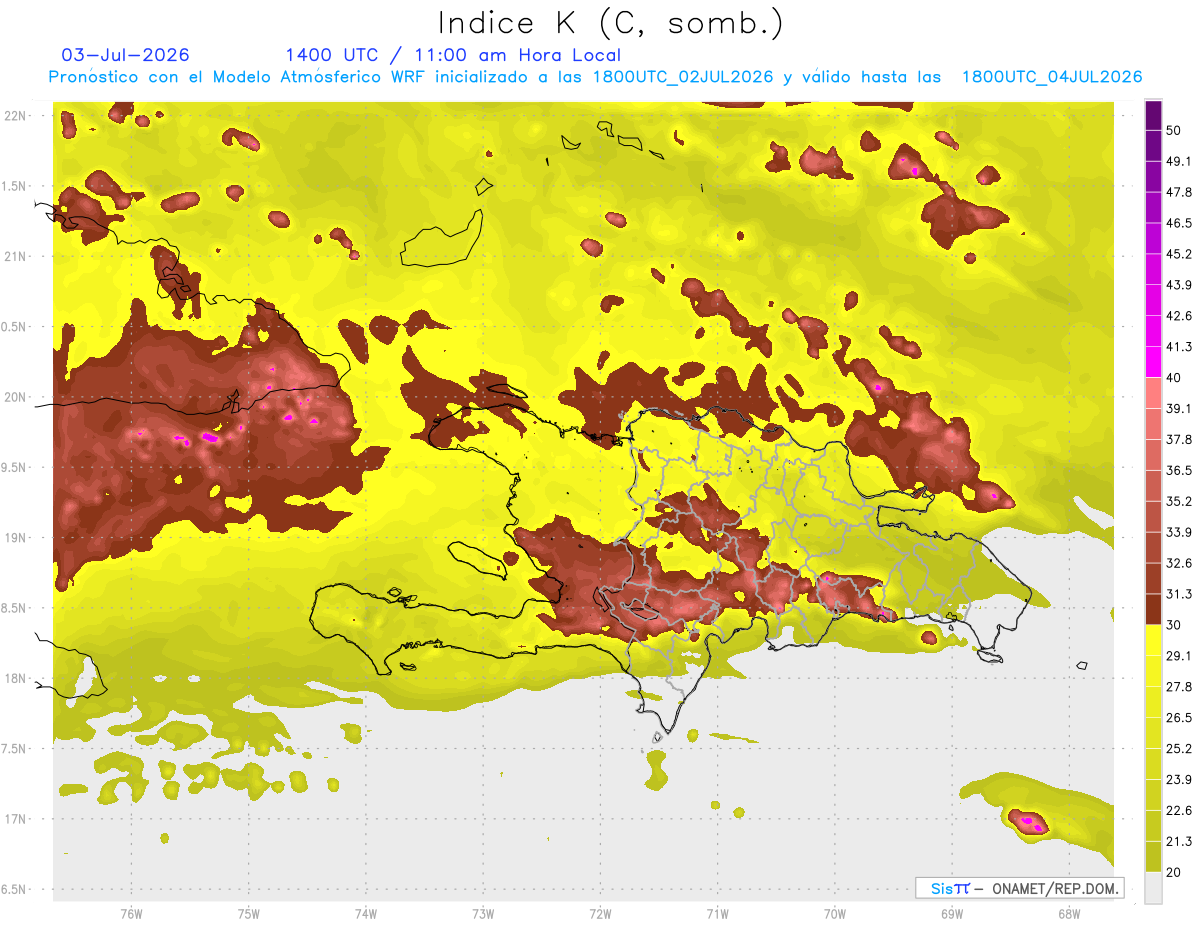Image resolution: width=1200 pixels, height=927 pixels.
Task: Click the 19N latitude label
Action: [17, 538]
